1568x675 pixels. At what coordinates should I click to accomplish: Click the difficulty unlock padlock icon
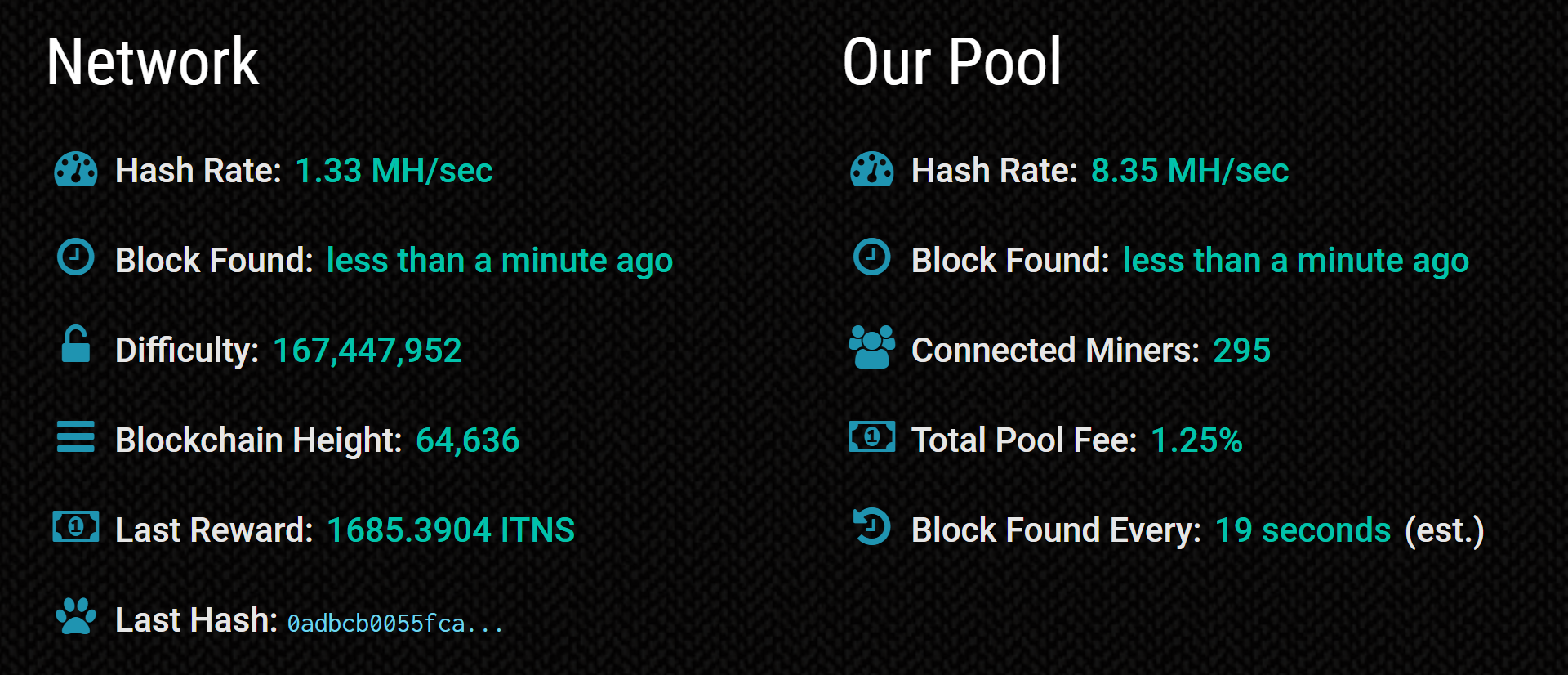[x=76, y=344]
